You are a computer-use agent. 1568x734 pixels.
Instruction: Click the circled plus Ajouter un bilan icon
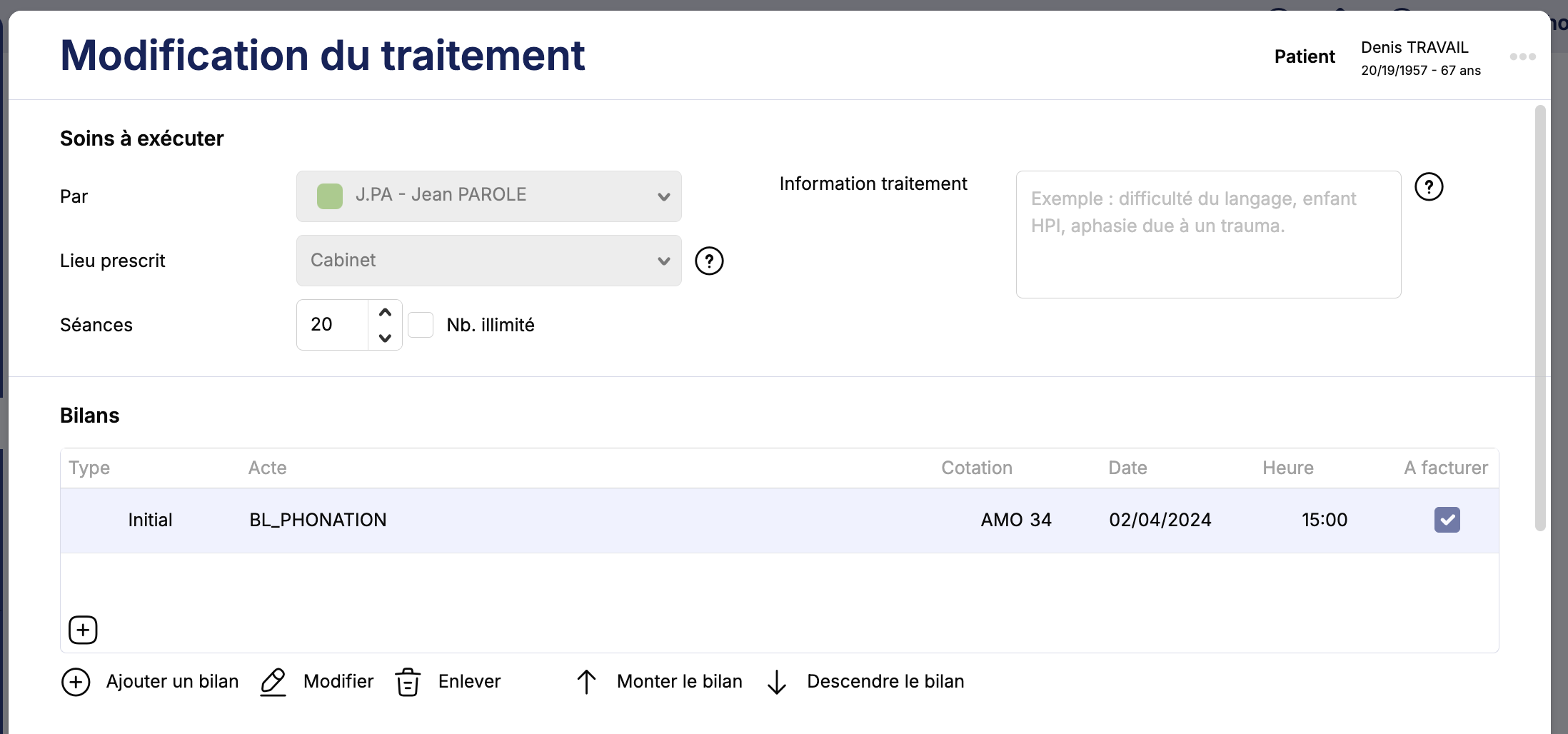(76, 682)
